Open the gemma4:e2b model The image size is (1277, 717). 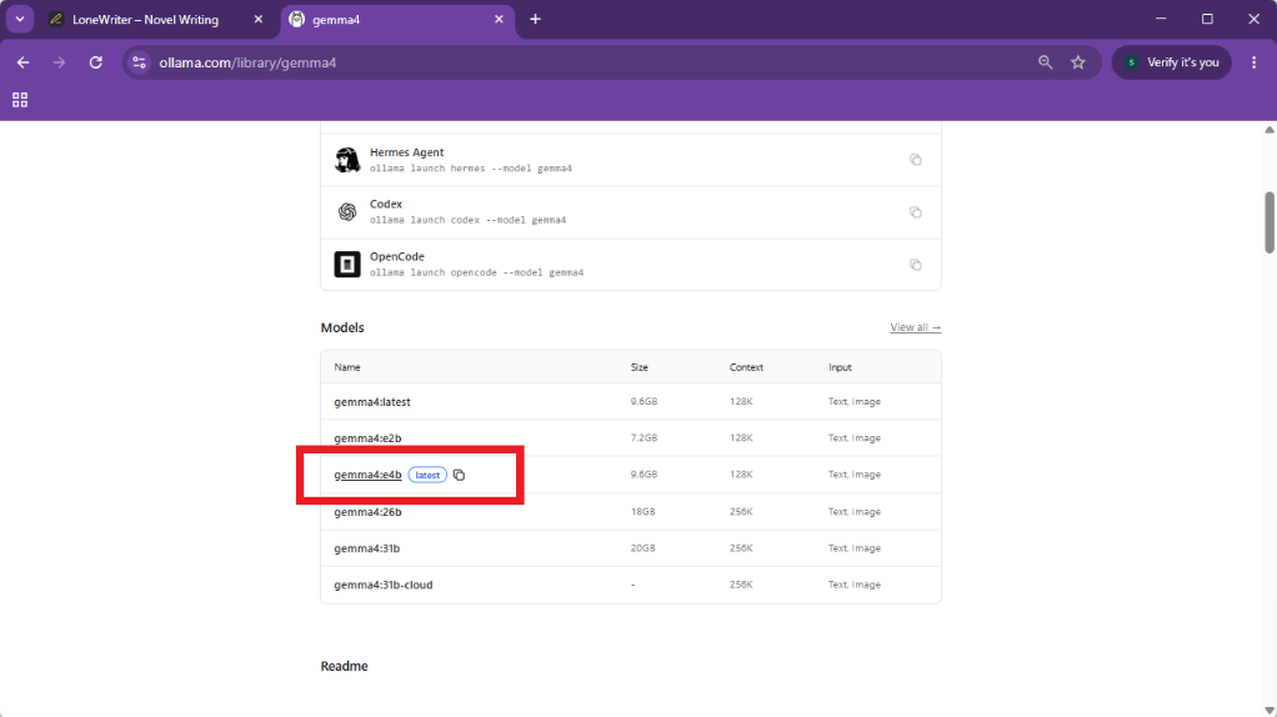368,438
